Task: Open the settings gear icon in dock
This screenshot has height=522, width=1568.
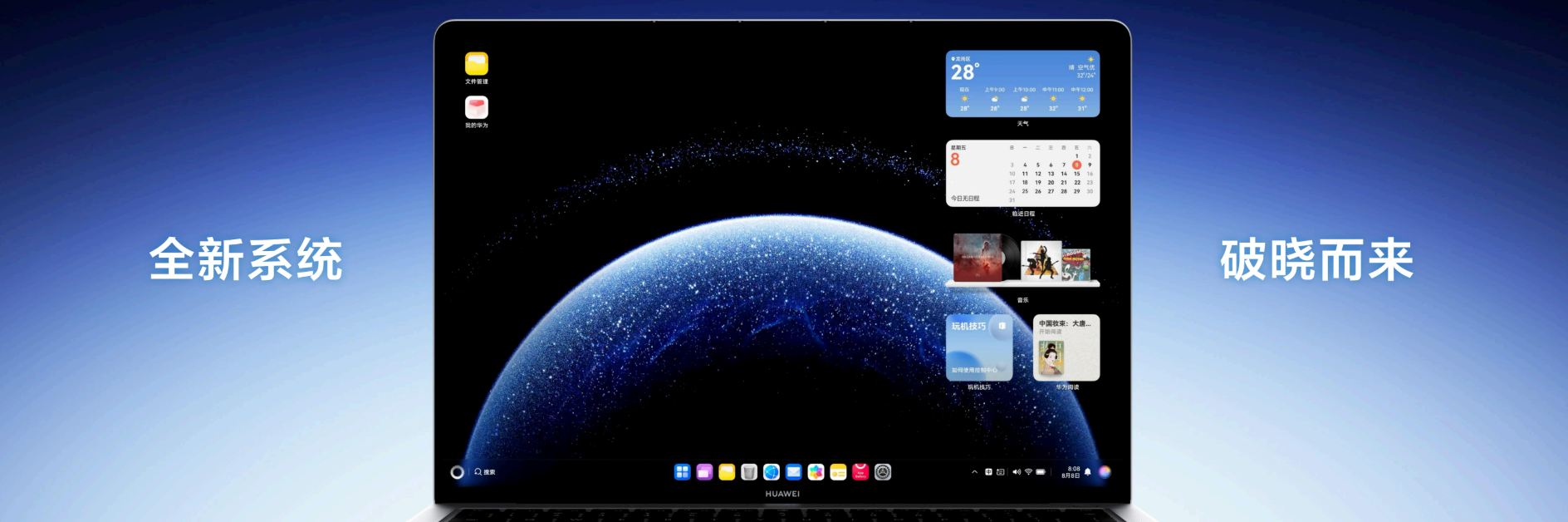Action: pos(884,472)
